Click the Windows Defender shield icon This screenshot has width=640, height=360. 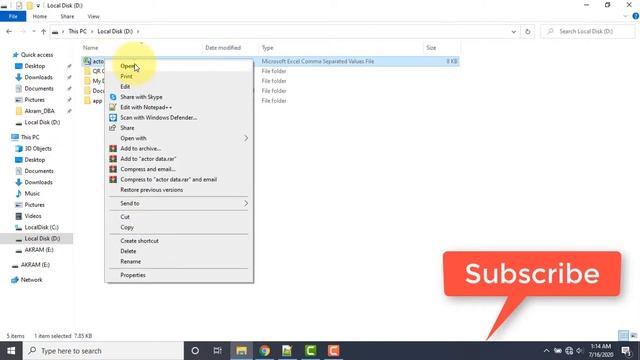[113, 117]
